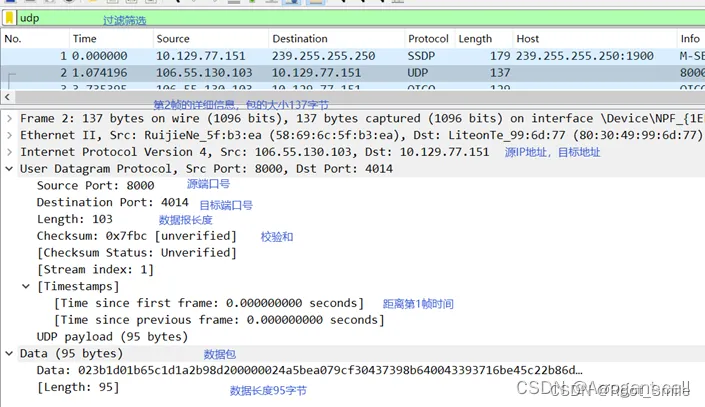The image size is (705, 407).
Task: Collapse the Data (95 bytes) section
Action: (x=9, y=353)
